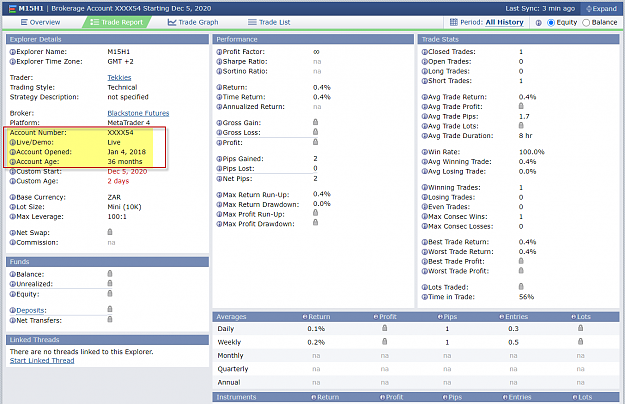Open the All History period dropdown
The image size is (625, 404).
click(504, 22)
